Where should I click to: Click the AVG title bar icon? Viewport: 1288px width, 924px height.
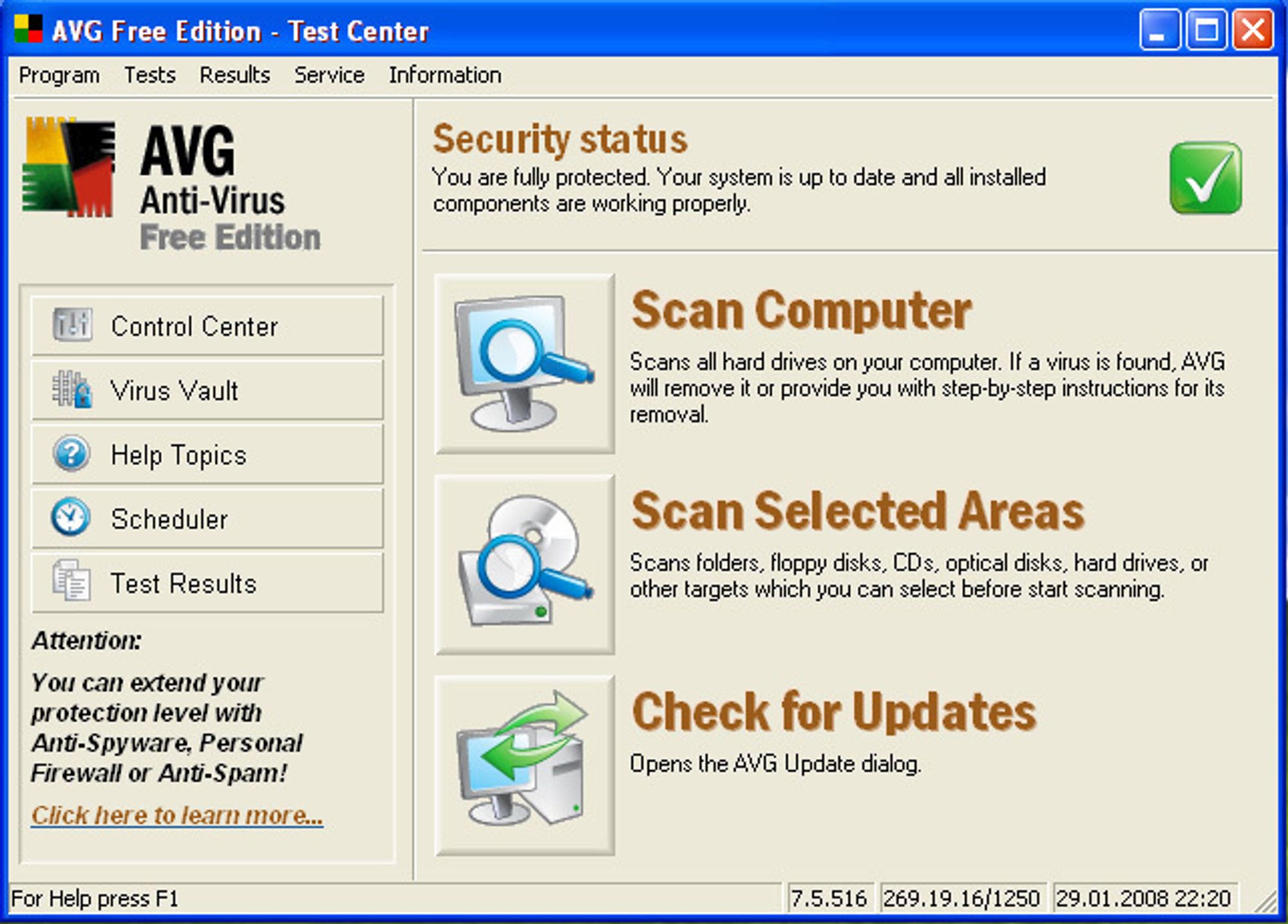[28, 29]
